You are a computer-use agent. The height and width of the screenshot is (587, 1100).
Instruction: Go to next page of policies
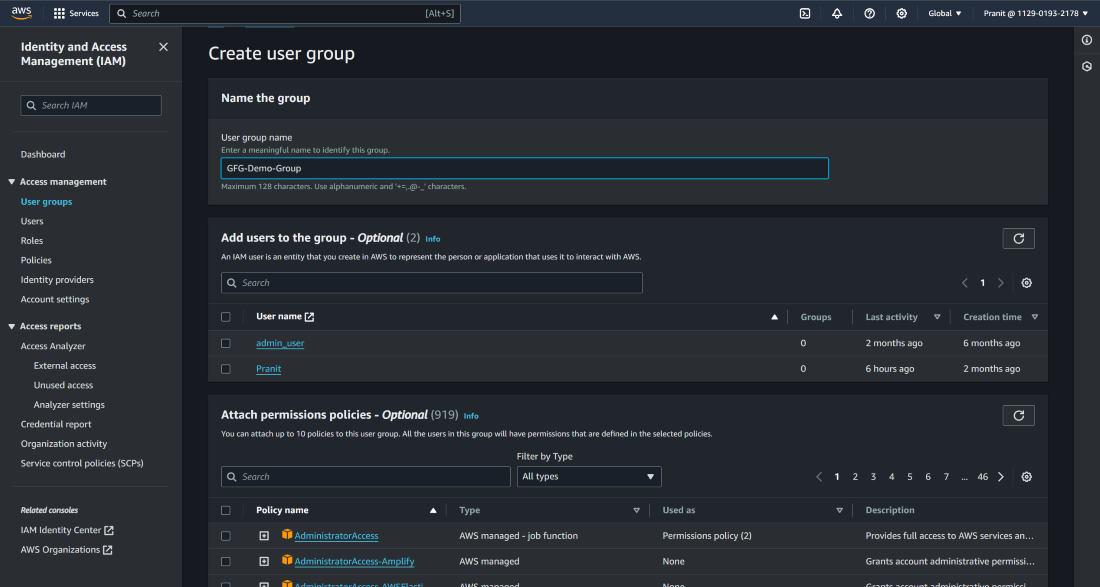[1000, 477]
